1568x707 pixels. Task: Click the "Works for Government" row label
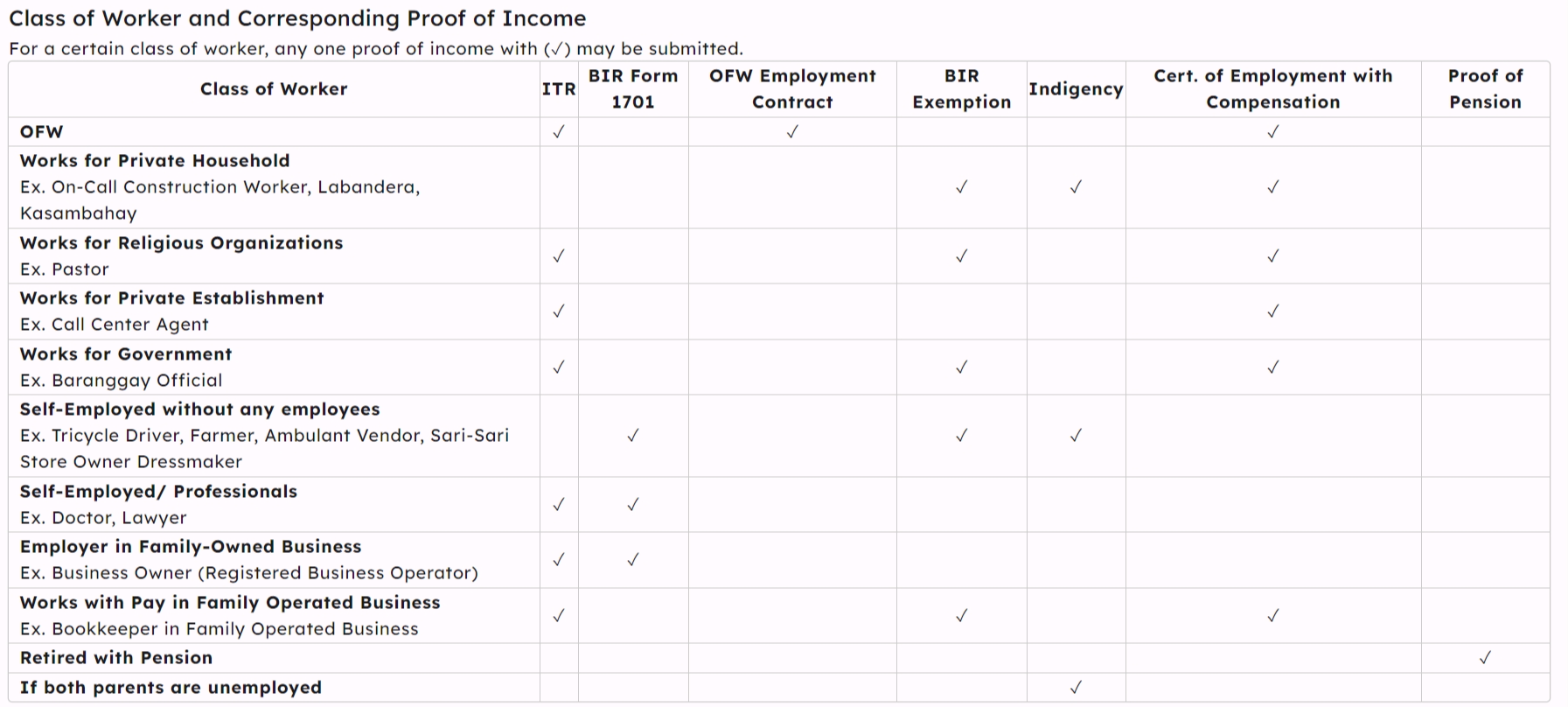pyautogui.click(x=126, y=354)
